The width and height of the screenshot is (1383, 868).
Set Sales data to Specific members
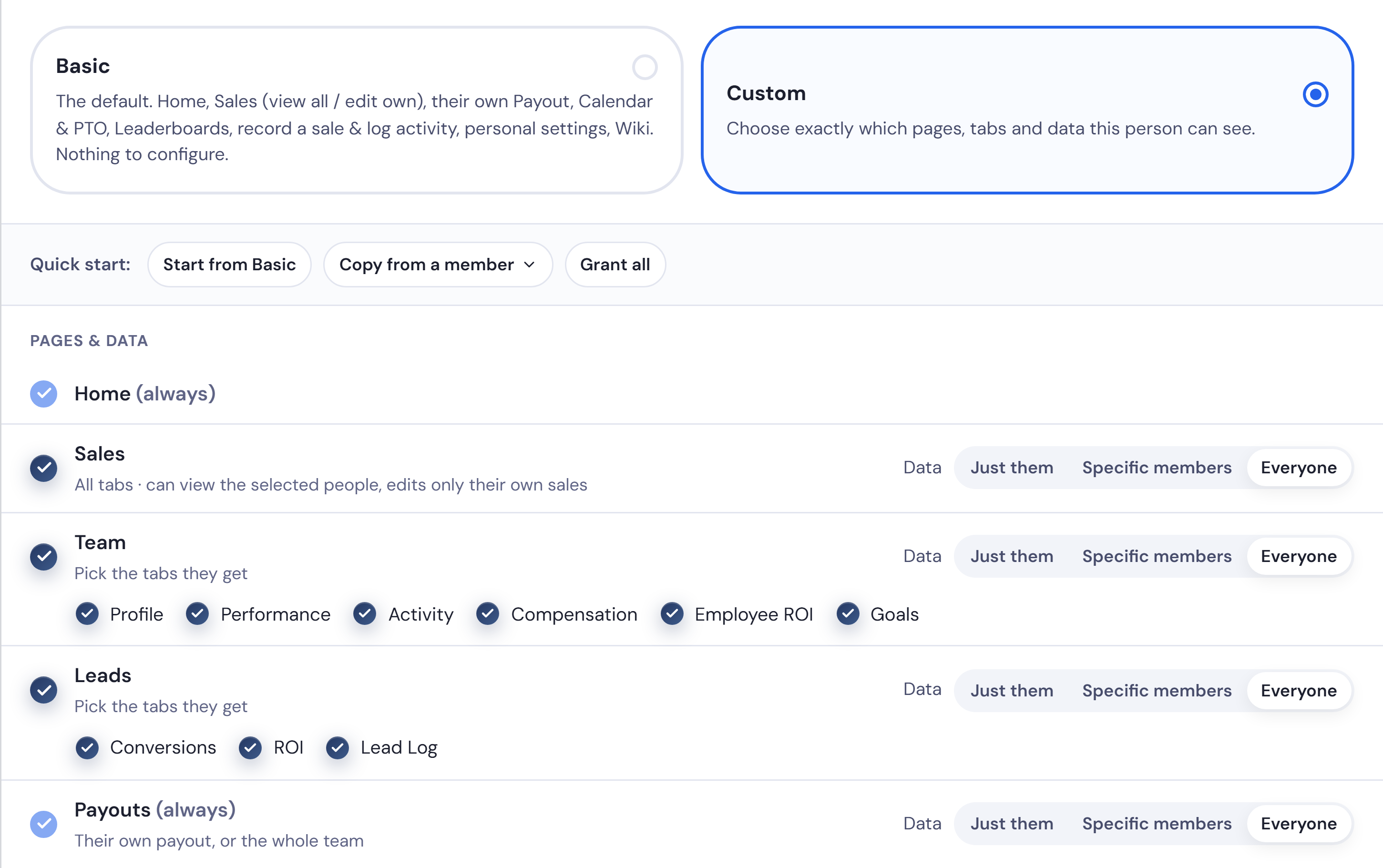tap(1157, 468)
